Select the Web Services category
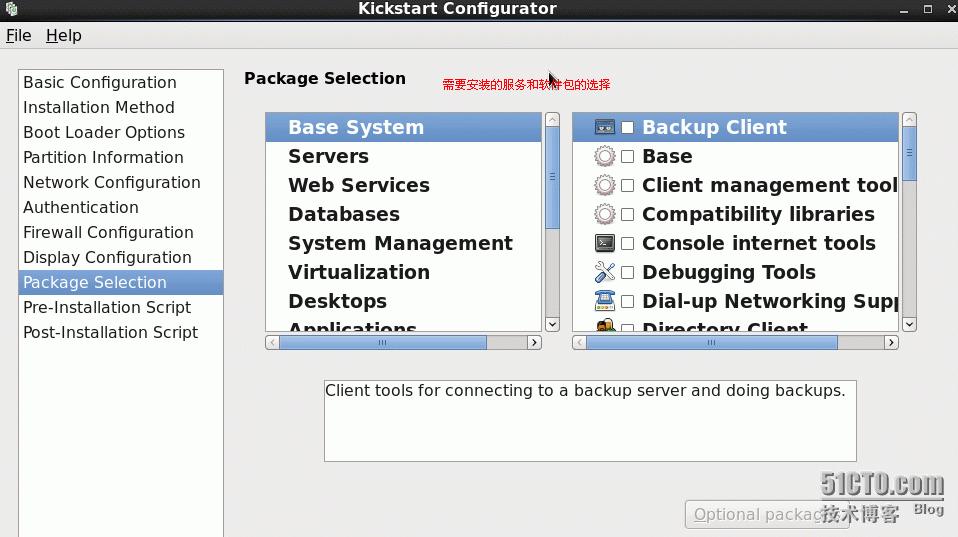 click(403, 185)
